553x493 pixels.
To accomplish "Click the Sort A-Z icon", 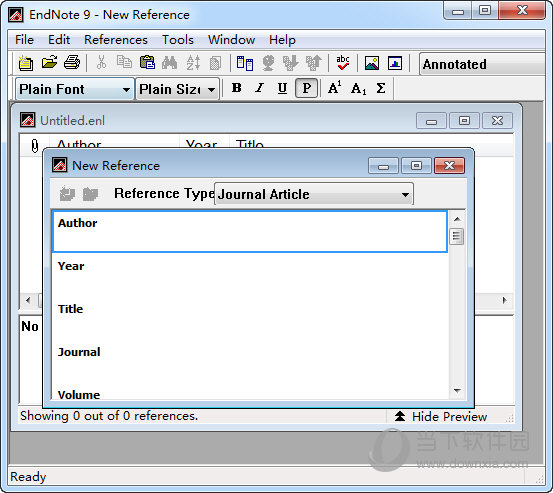I will coord(193,63).
